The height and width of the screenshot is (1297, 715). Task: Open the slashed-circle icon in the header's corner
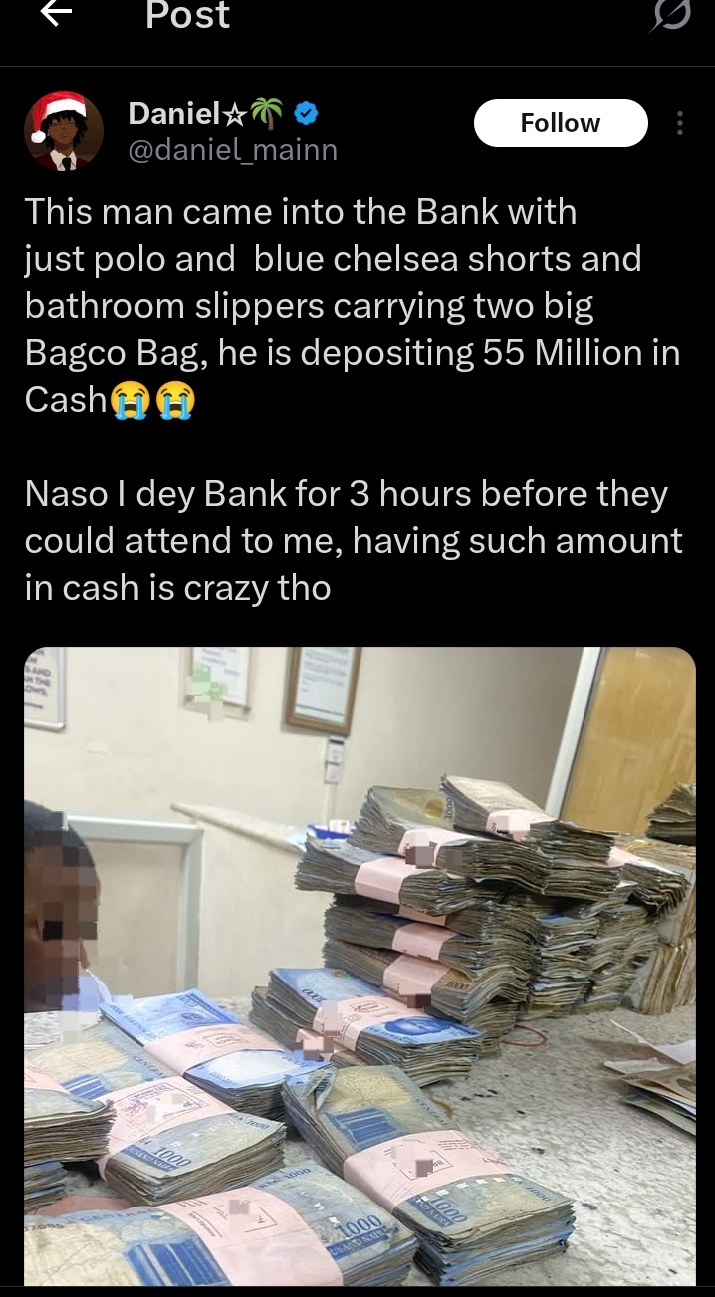pyautogui.click(x=671, y=17)
